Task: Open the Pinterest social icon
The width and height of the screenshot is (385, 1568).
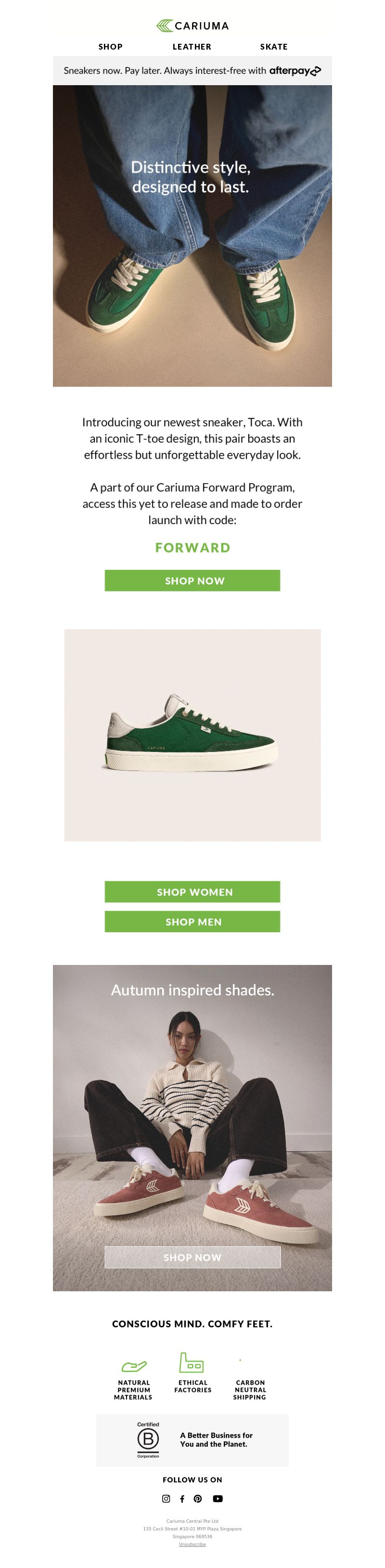Action: coord(198,1498)
